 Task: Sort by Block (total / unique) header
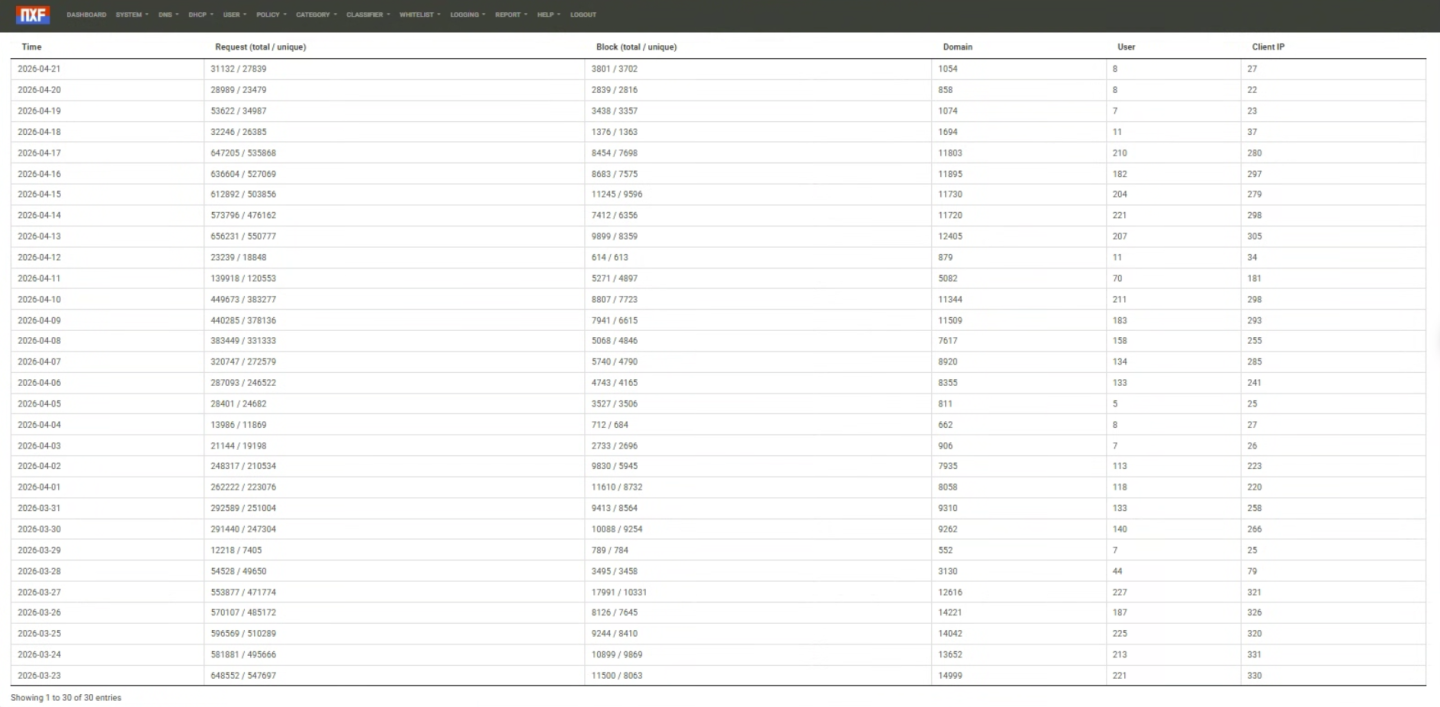tap(636, 47)
